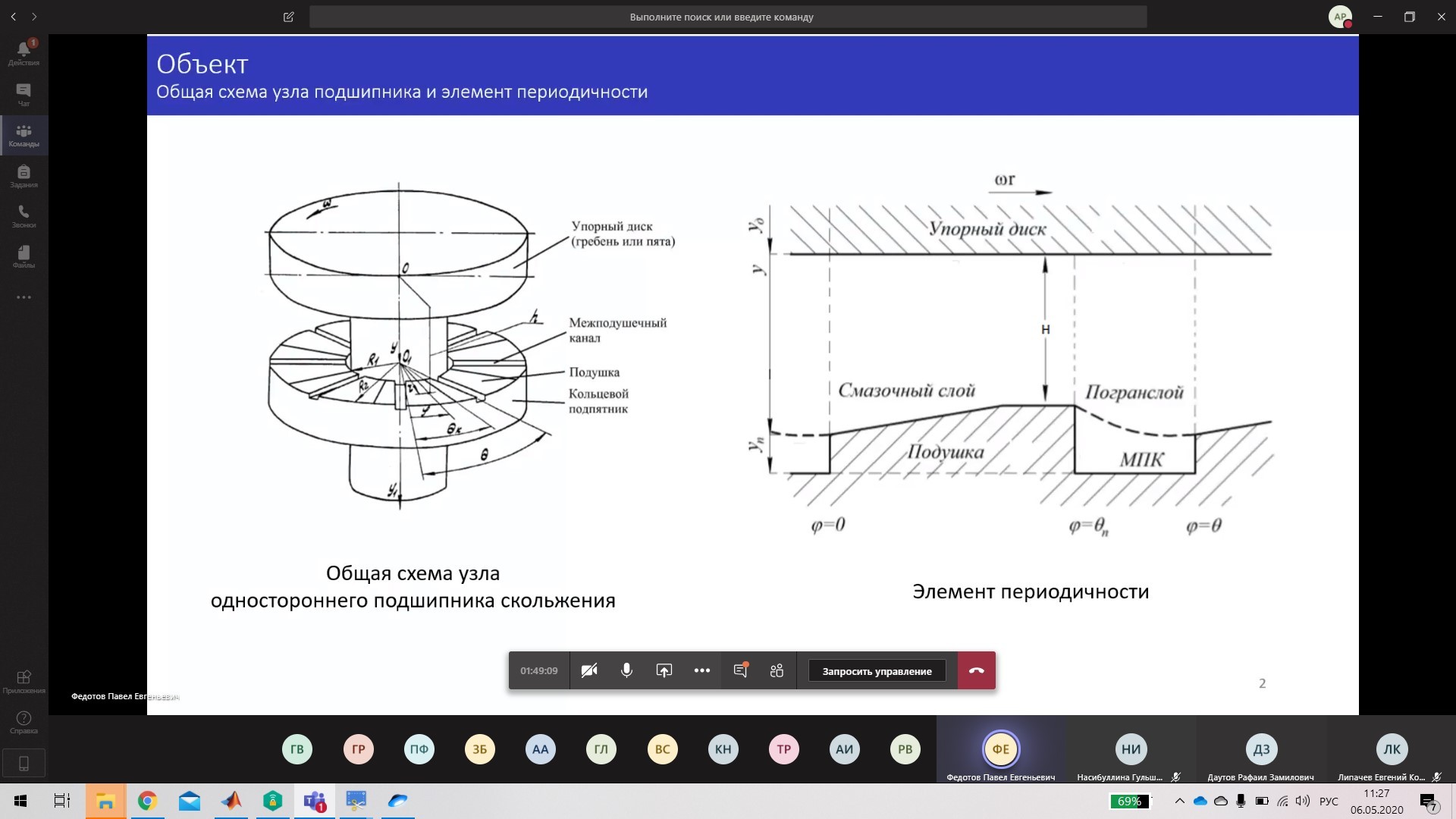Open the Apps (Приложения) sidebar icon
Viewport: 1456px width, 819px height.
click(24, 682)
